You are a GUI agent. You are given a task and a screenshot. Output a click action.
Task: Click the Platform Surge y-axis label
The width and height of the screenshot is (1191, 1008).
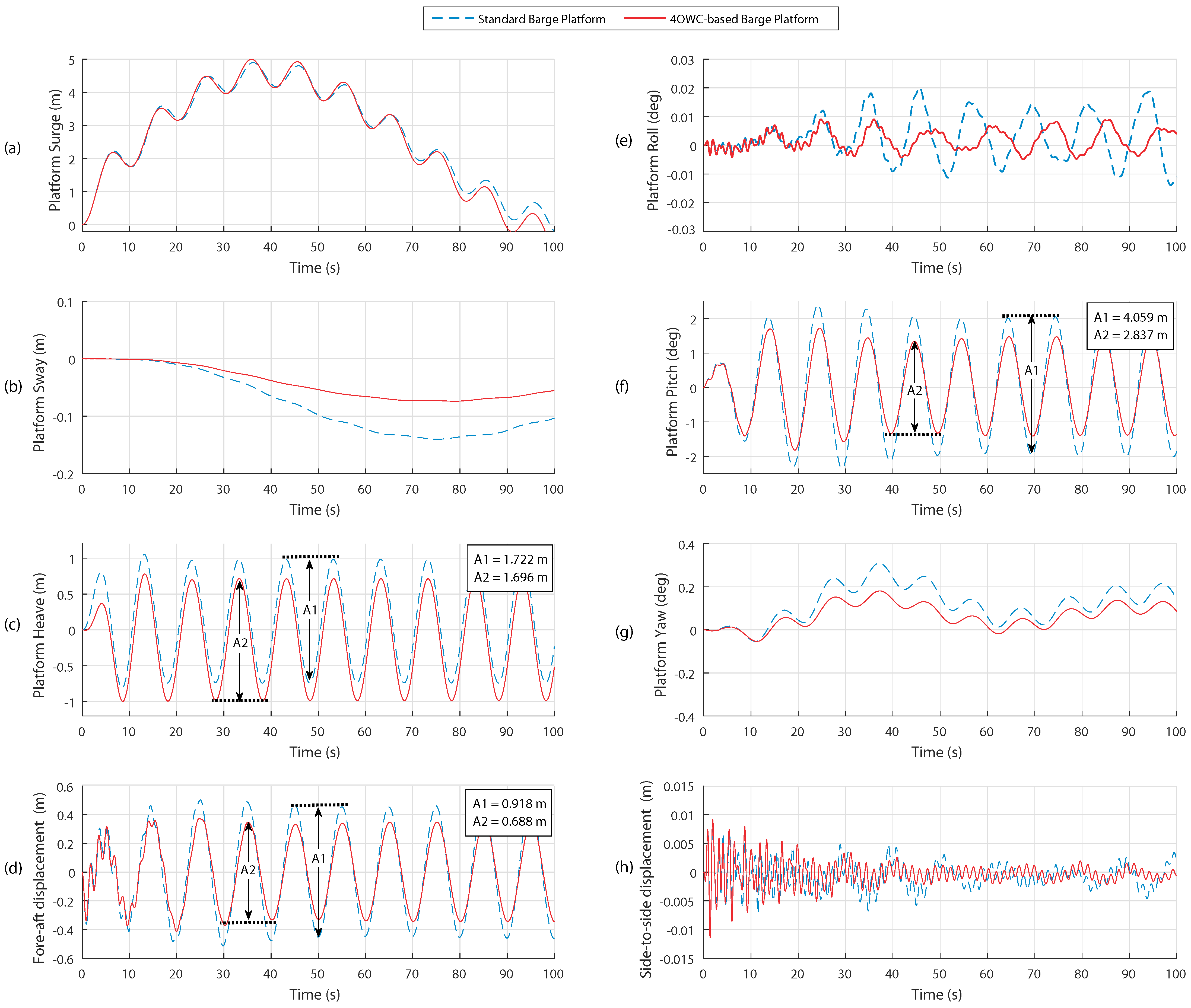(x=54, y=150)
